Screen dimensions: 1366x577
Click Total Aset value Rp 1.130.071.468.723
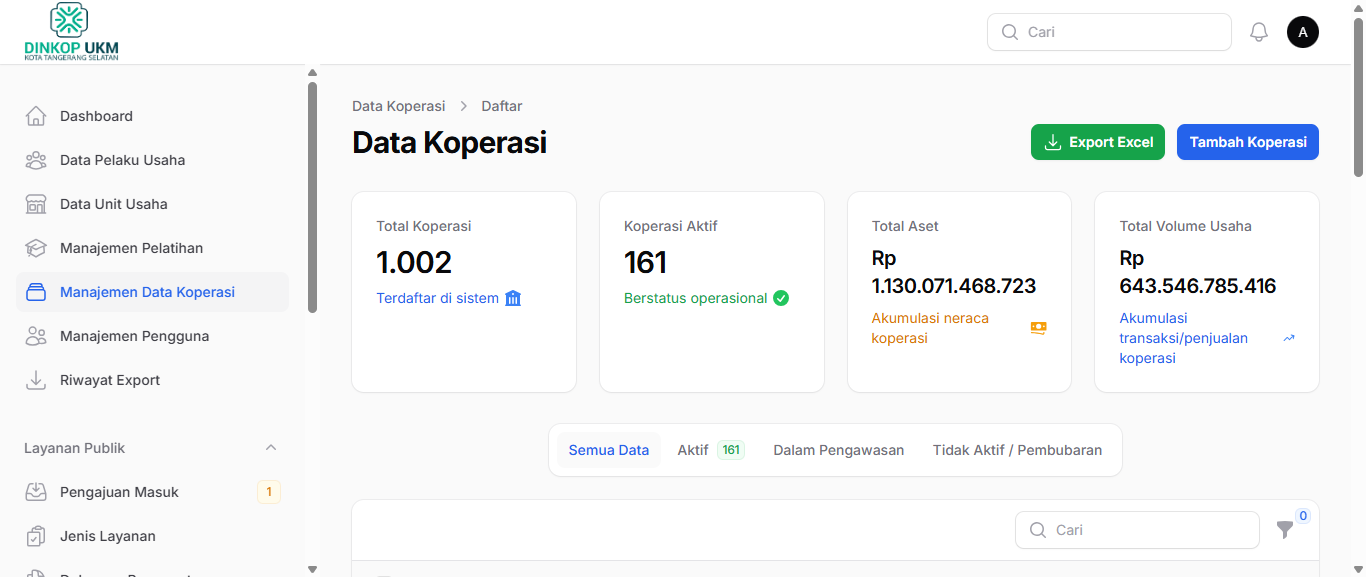954,272
